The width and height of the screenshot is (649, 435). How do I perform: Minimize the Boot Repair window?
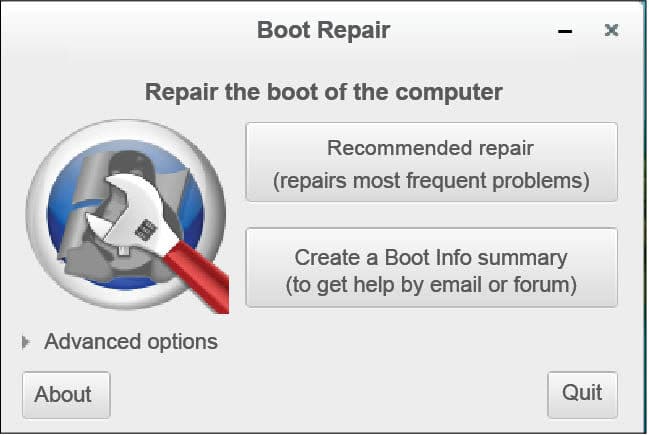pos(565,31)
